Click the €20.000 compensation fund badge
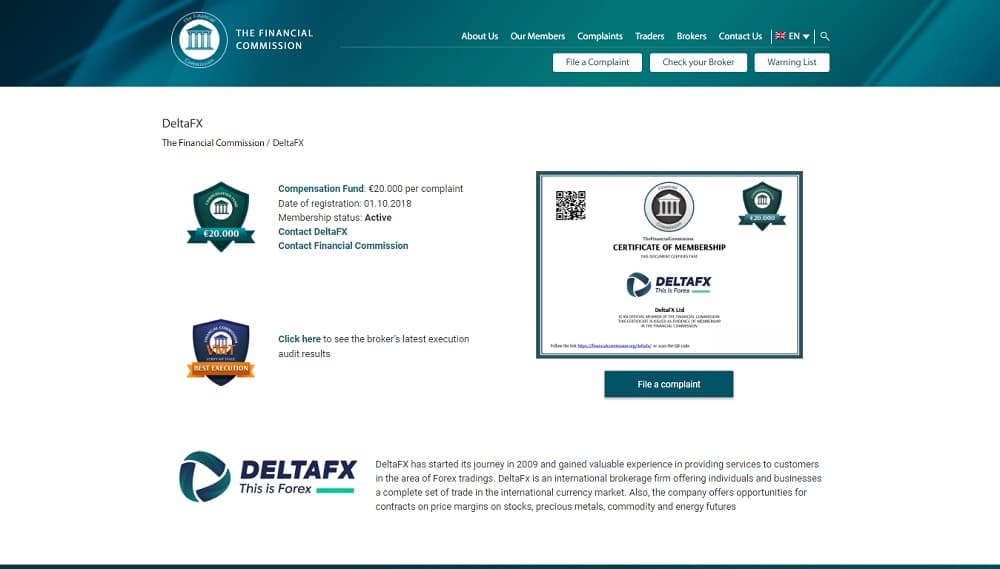This screenshot has width=1000, height=569. [x=221, y=217]
